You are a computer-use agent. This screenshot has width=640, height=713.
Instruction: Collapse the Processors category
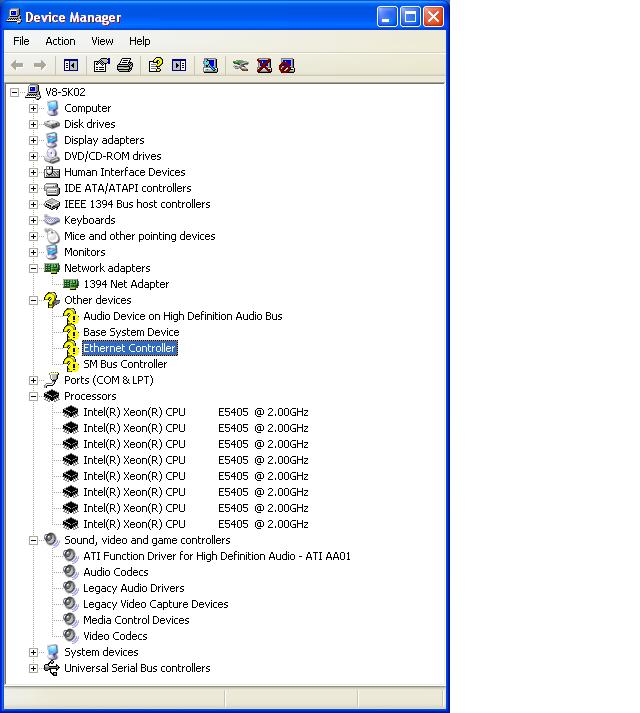33,396
